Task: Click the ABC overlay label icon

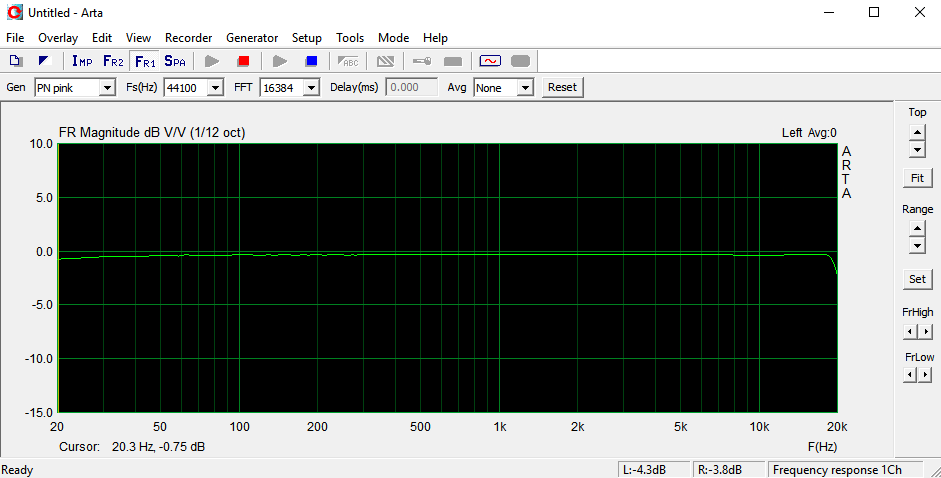Action: pos(348,61)
